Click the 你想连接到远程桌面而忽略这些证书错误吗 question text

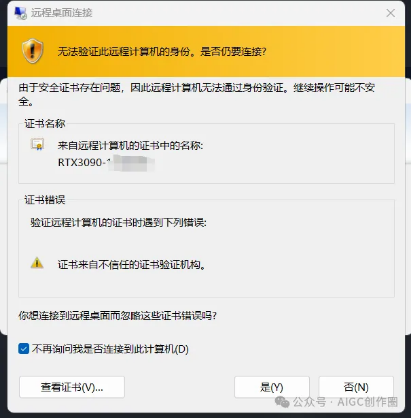(117, 315)
